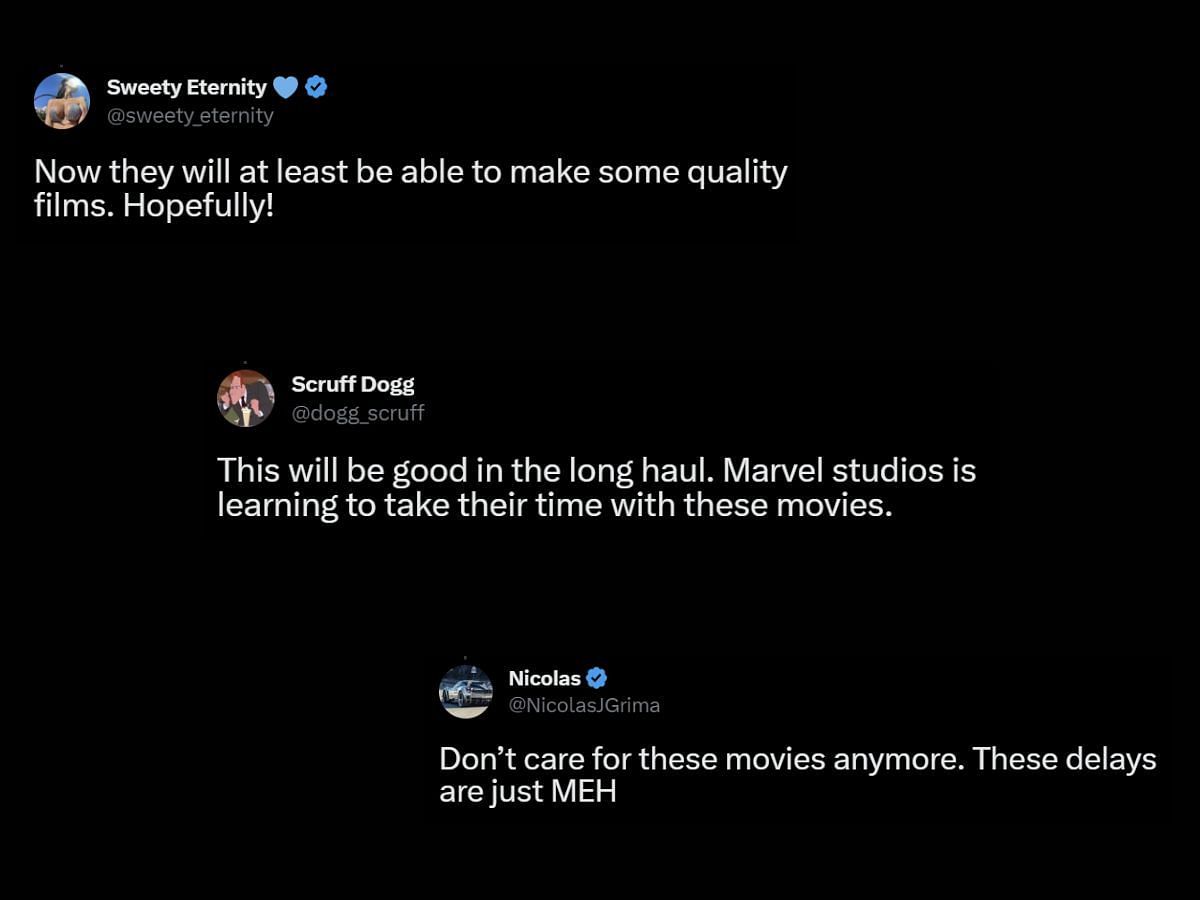This screenshot has width=1200, height=900.
Task: Click the @NicolasJGrima handle
Action: coord(584,705)
